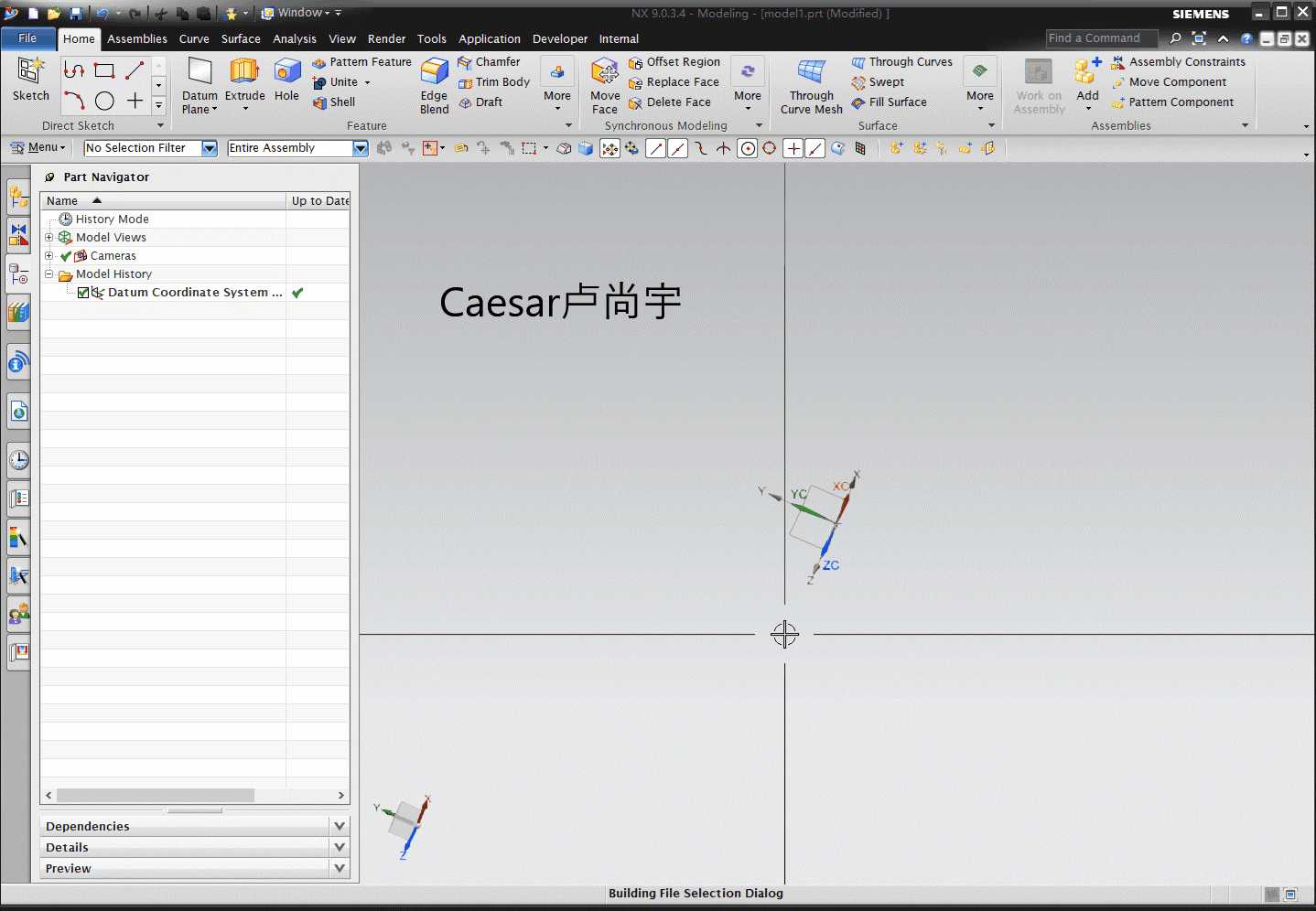This screenshot has width=1316, height=911.
Task: Toggle the snap arc center point option
Action: [x=747, y=148]
